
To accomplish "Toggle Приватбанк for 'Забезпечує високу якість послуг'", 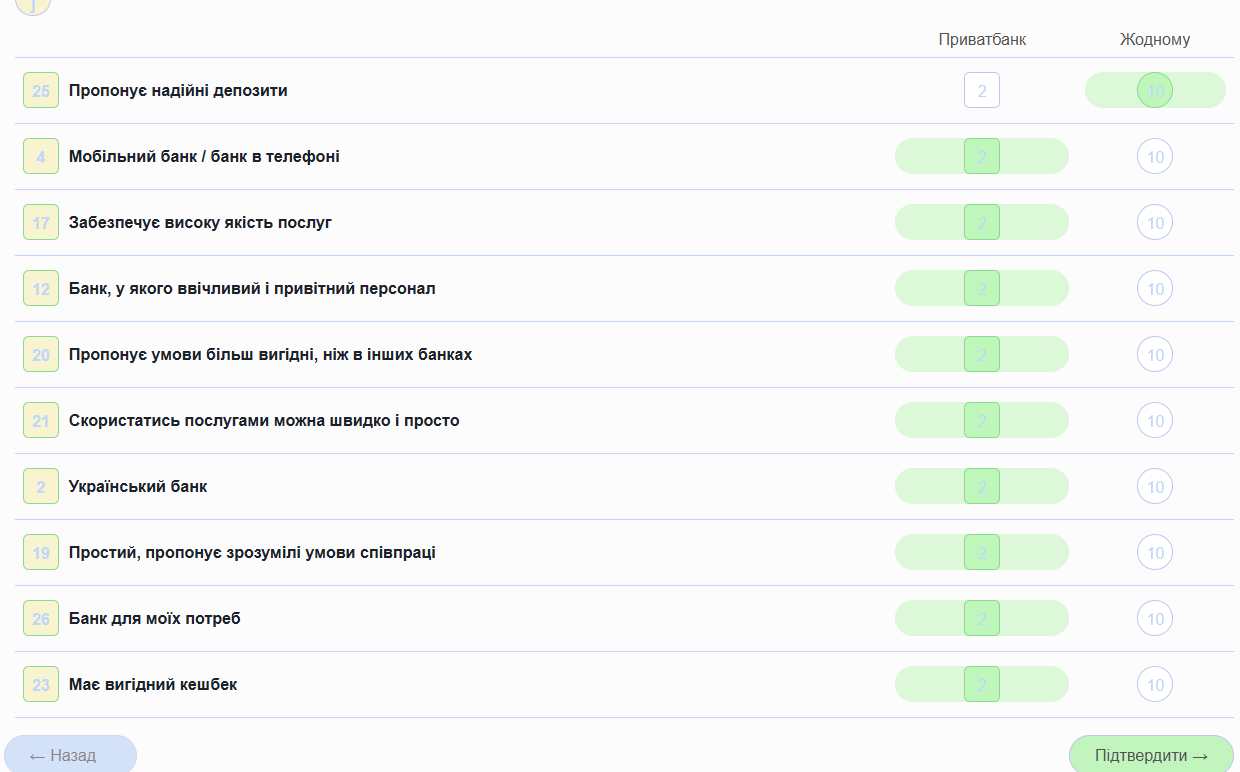I will pos(982,222).
